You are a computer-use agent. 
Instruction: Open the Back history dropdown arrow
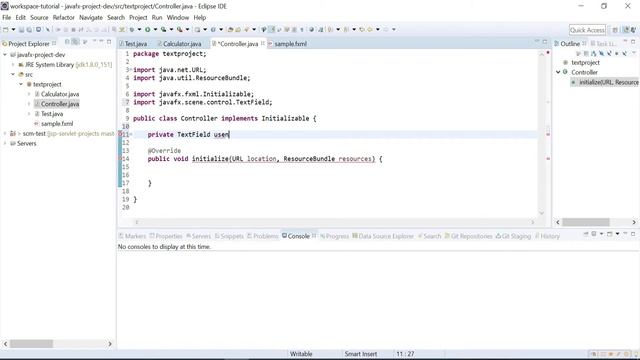click(378, 29)
